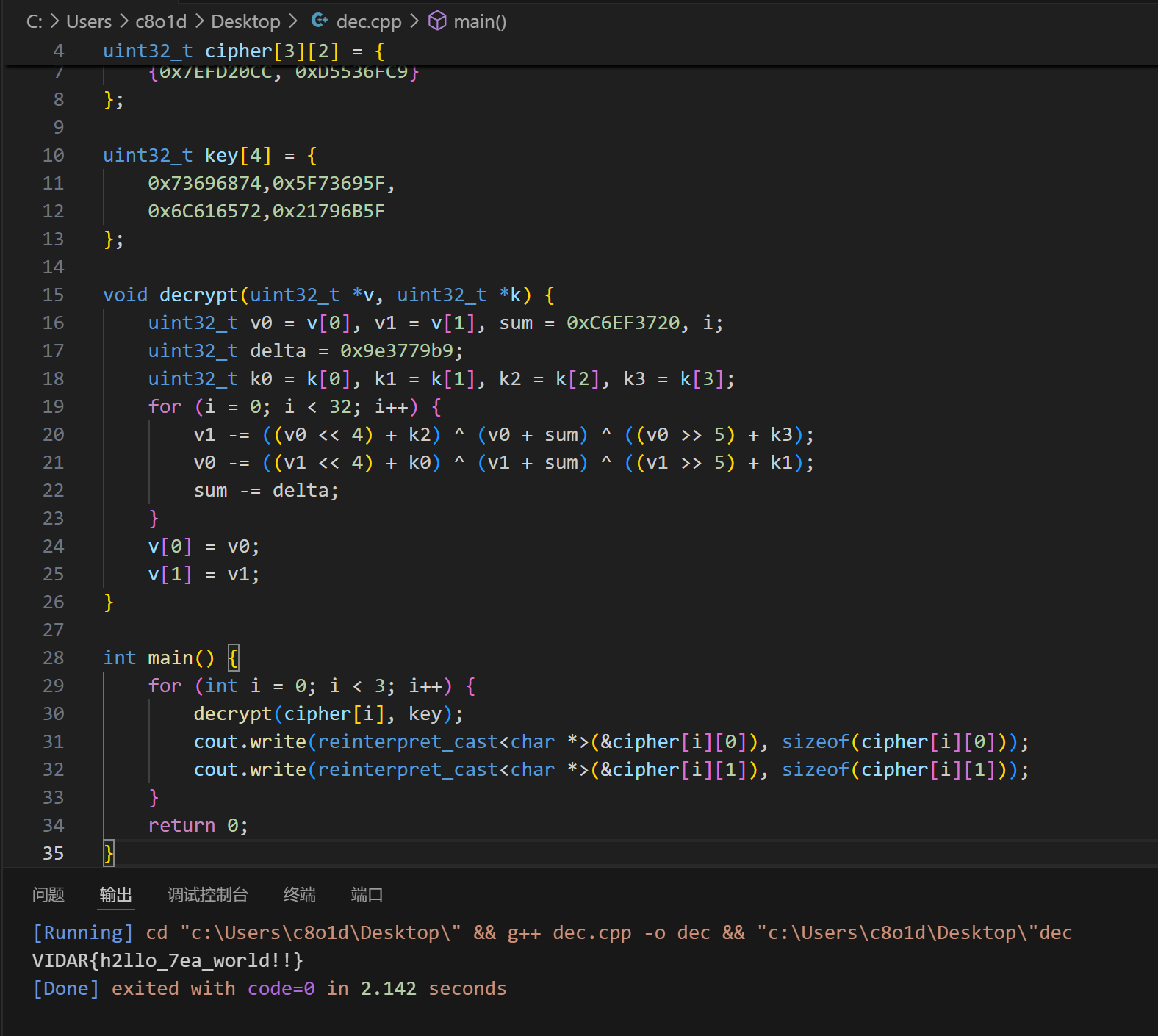1158x1036 pixels.
Task: Open the main() symbol breadcrumb
Action: pos(479,21)
